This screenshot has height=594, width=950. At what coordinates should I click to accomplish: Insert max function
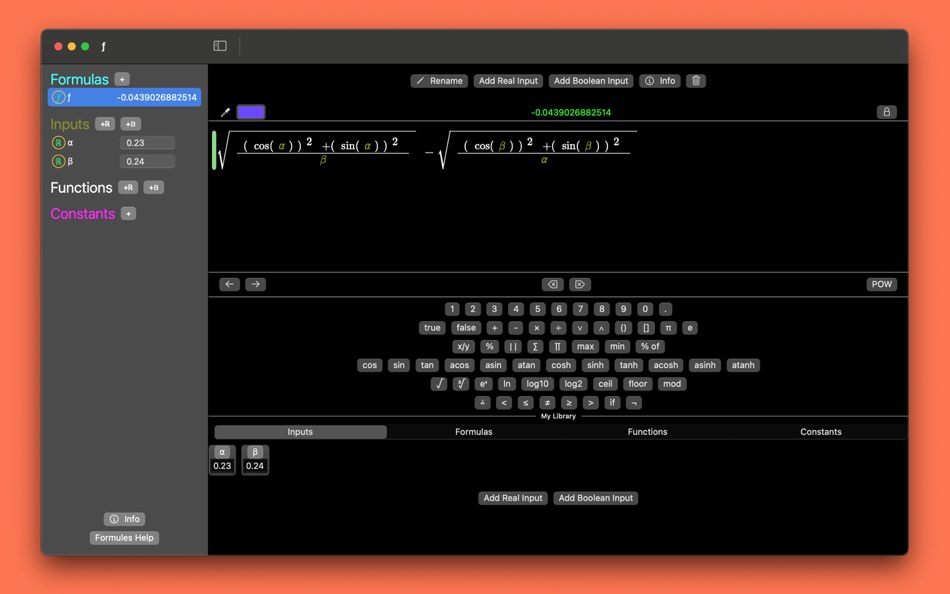585,347
